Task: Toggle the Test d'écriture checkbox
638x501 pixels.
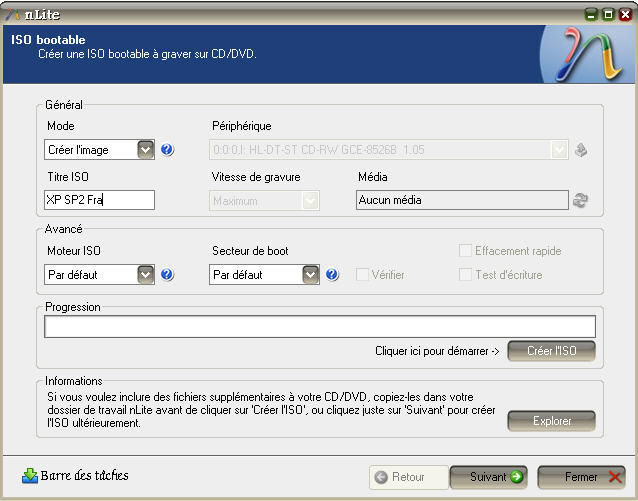Action: click(465, 275)
